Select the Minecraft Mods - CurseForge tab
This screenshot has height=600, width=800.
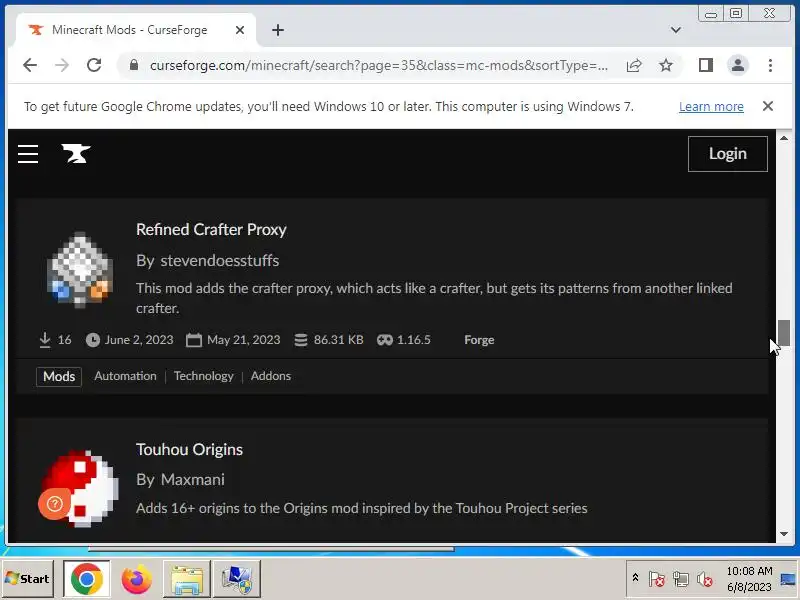(x=130, y=30)
